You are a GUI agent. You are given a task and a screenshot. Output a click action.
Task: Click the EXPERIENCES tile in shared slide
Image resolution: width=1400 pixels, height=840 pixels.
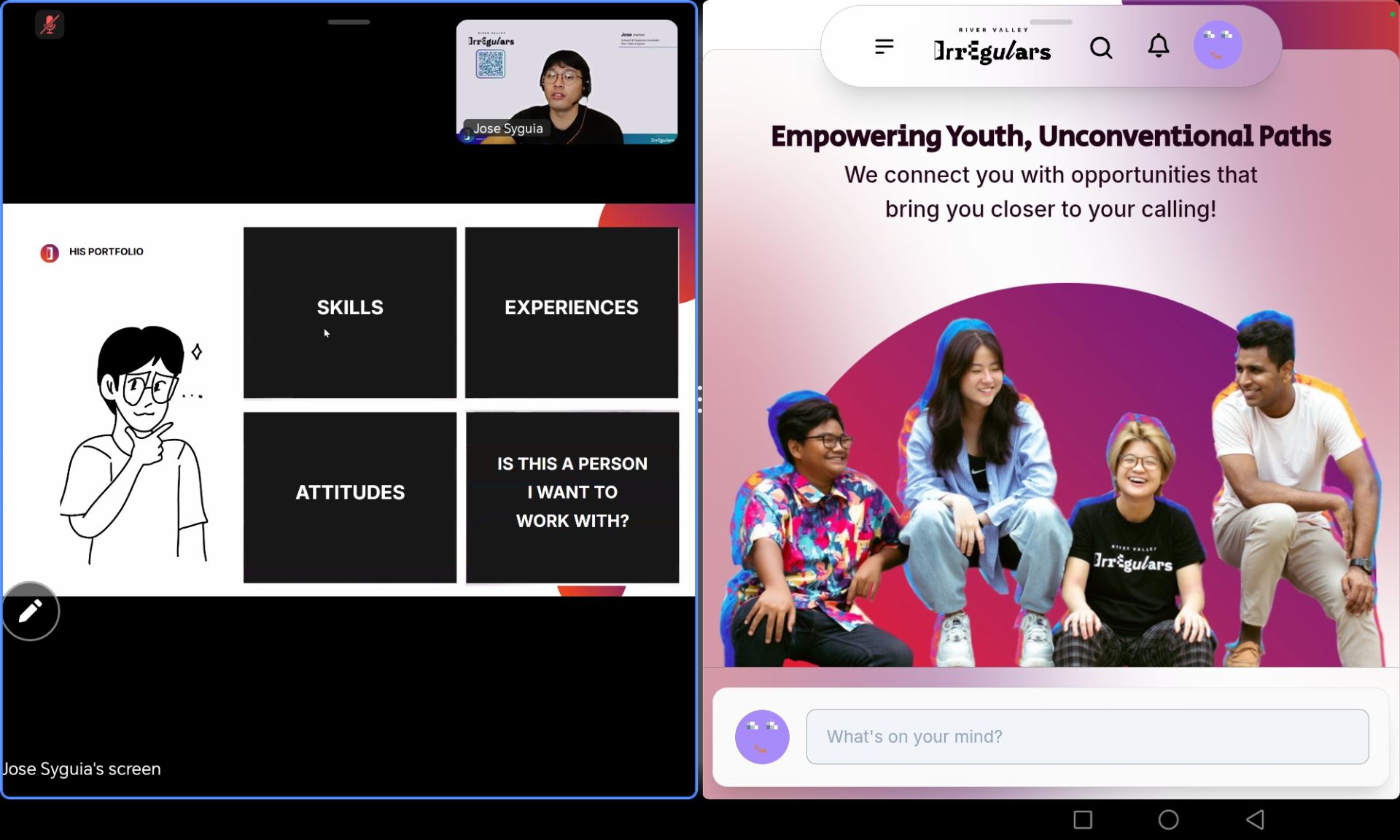[x=572, y=312]
